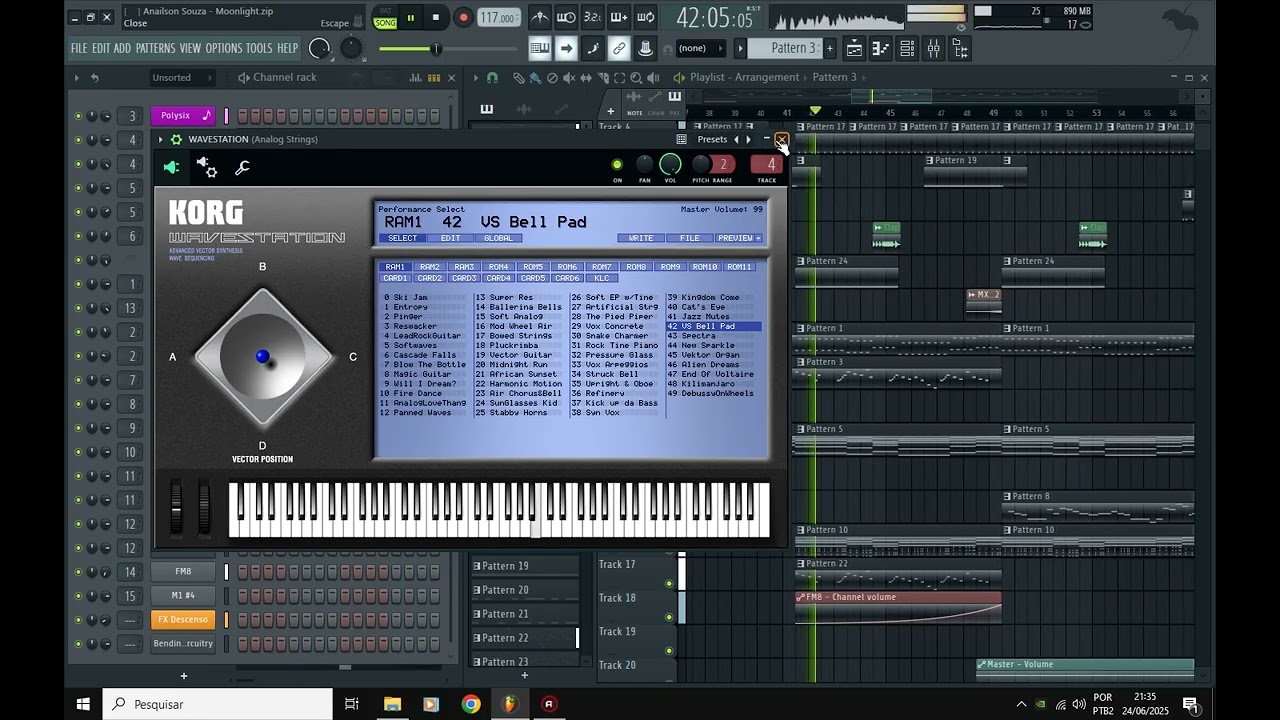Screen dimensions: 1280x720
Task: Open Chrome from Windows taskbar
Action: [470, 704]
